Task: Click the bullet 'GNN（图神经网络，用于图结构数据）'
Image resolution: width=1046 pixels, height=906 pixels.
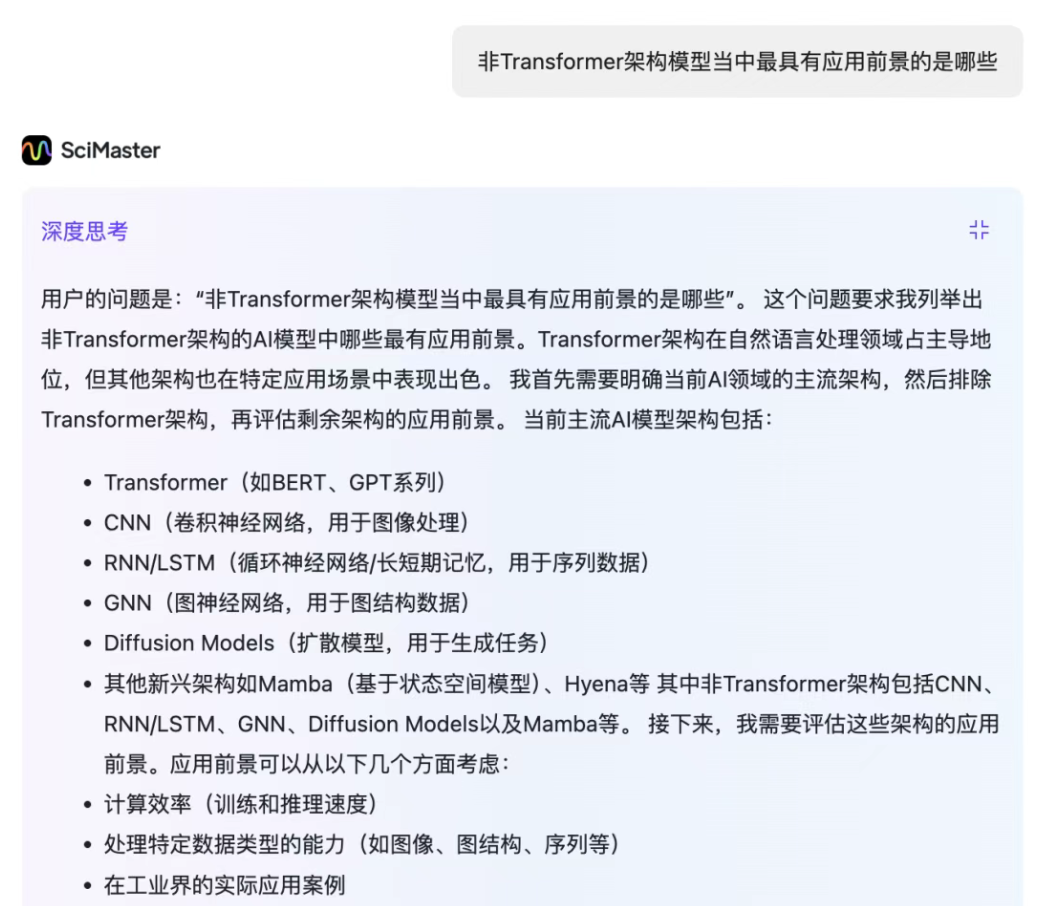Action: pyautogui.click(x=288, y=602)
